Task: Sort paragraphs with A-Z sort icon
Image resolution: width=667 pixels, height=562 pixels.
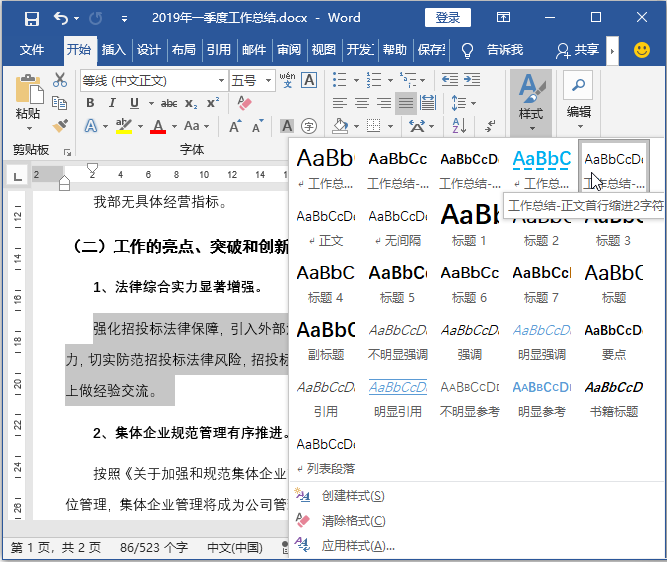Action: coord(459,126)
